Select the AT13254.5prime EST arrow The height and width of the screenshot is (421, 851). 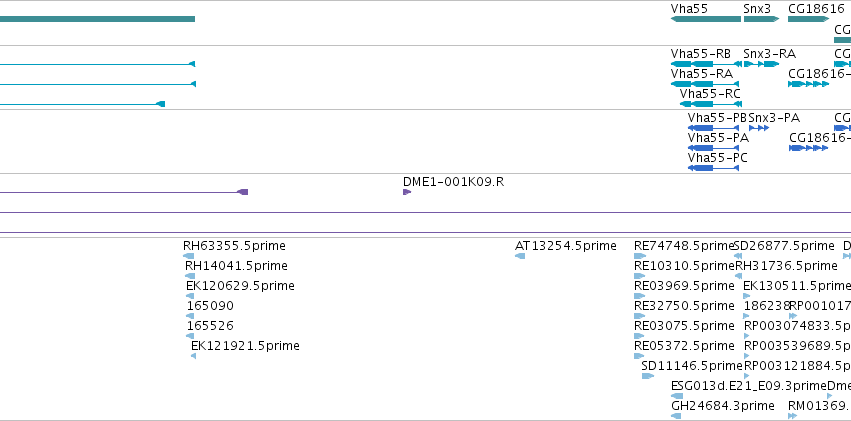520,256
